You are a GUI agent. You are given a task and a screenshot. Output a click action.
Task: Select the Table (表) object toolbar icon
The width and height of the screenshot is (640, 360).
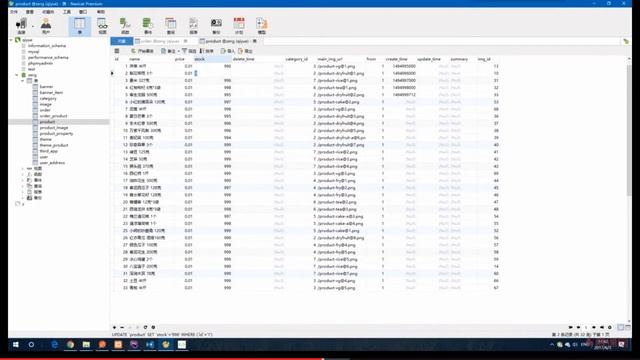[80, 26]
